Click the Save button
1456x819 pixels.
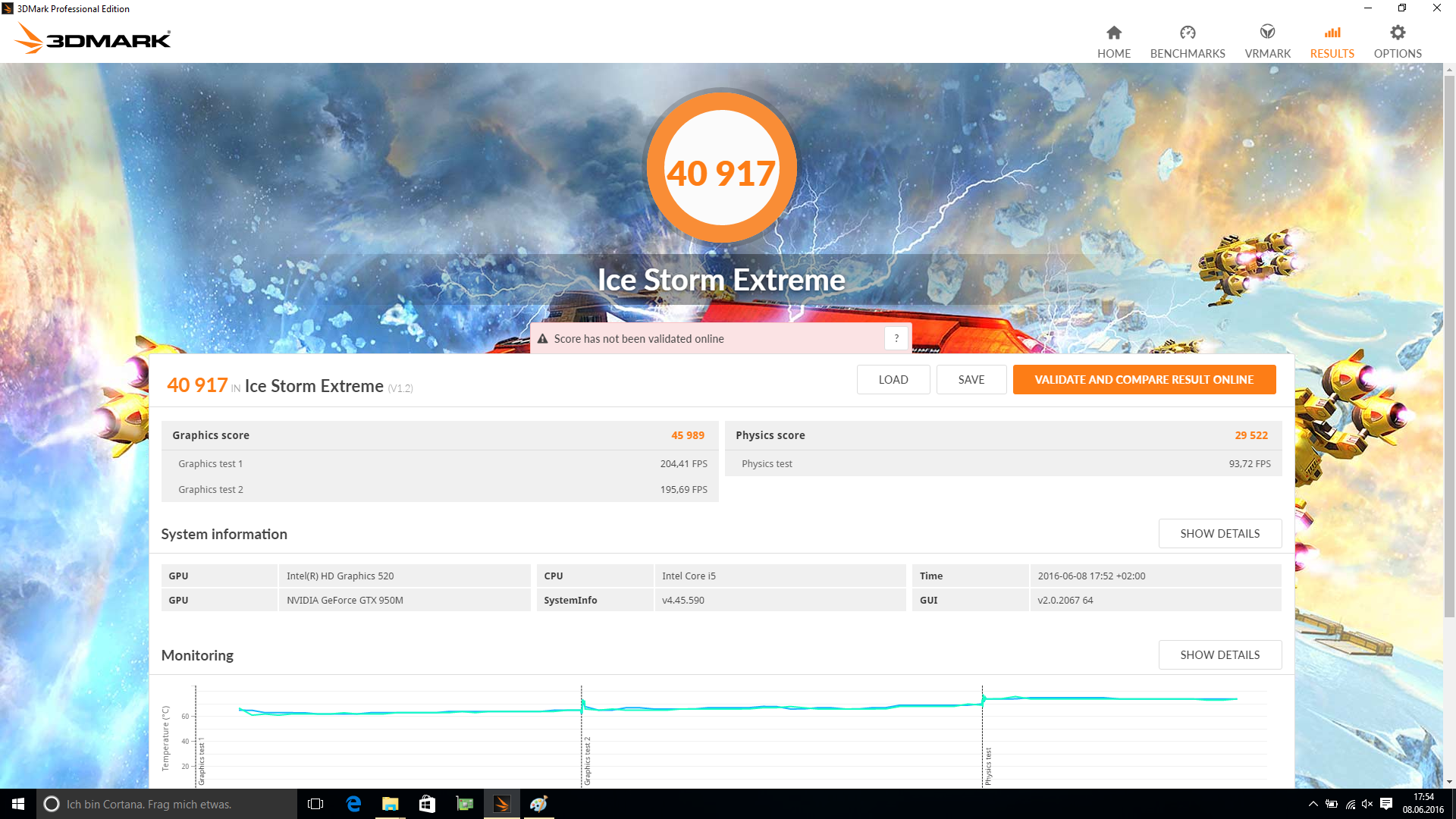(971, 380)
